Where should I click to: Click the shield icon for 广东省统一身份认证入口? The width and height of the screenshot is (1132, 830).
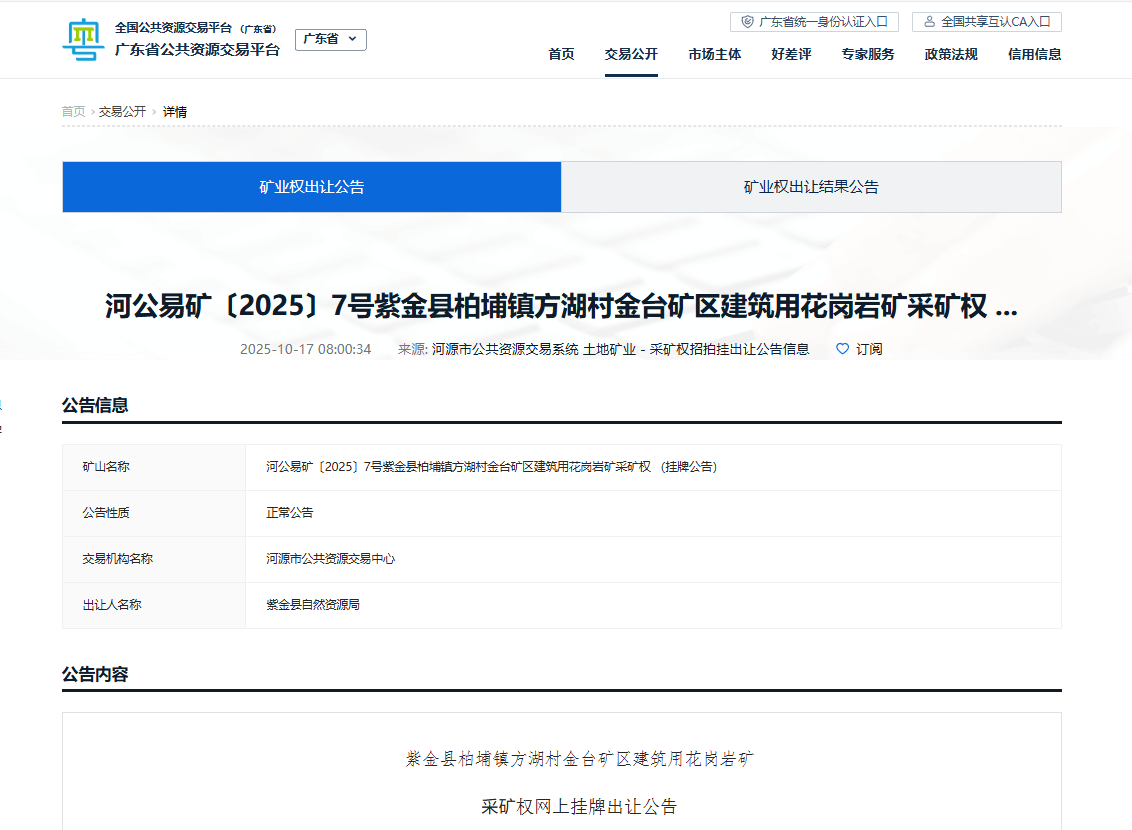[747, 21]
